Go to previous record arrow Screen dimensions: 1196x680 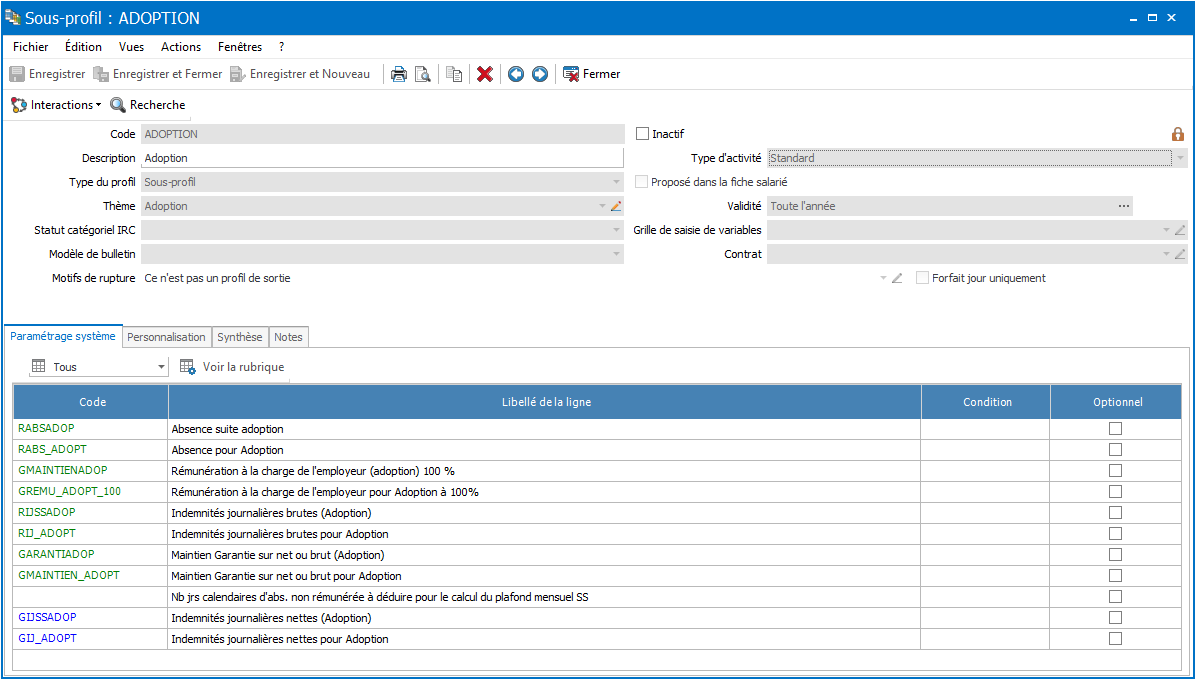516,74
